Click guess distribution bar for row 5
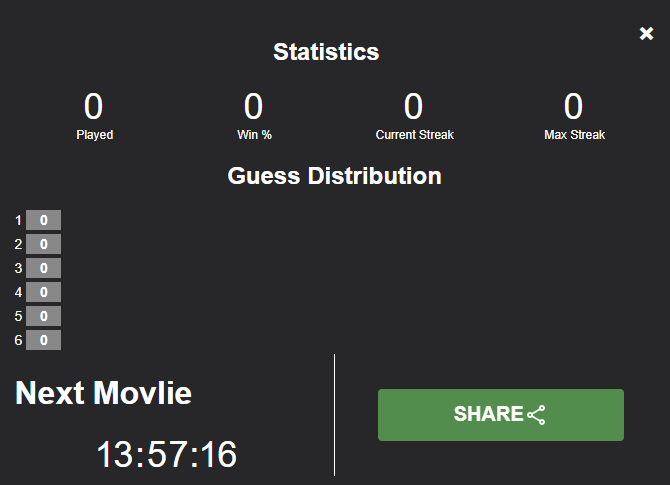The height and width of the screenshot is (485, 670). [x=43, y=316]
